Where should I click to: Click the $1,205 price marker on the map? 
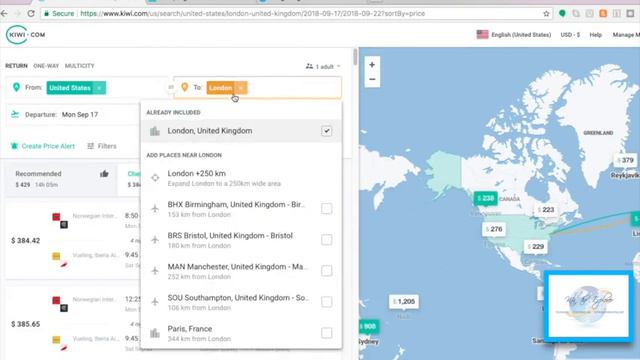(404, 301)
